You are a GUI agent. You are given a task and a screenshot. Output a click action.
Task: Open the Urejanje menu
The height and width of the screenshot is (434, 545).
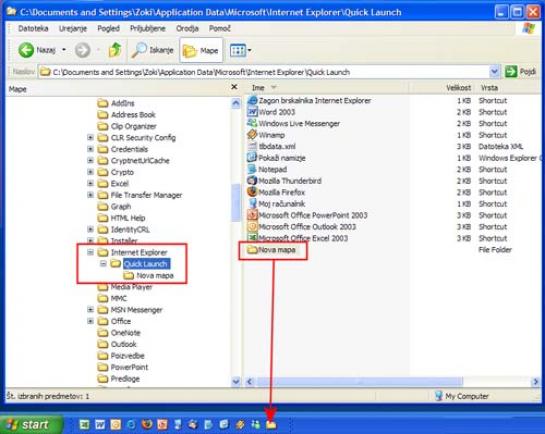click(x=73, y=28)
